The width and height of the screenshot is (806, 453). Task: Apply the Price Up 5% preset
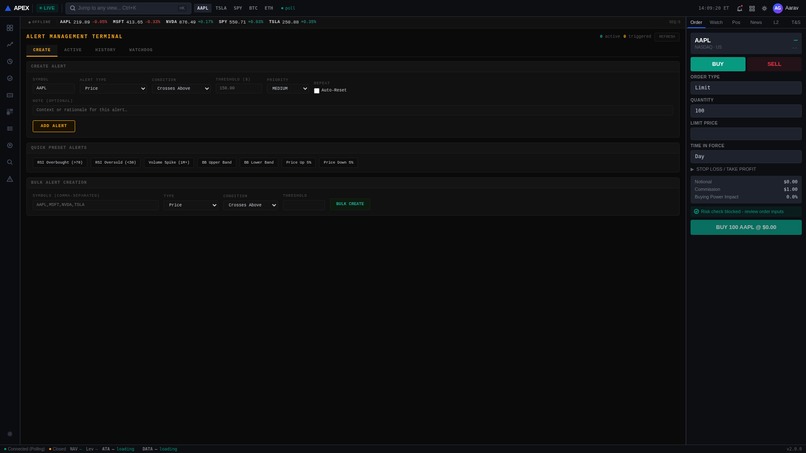[x=299, y=162]
